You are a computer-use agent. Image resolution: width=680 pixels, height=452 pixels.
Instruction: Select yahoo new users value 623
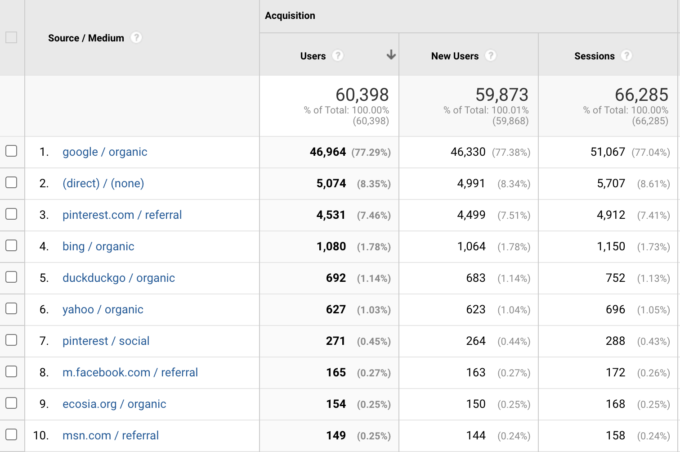(476, 309)
